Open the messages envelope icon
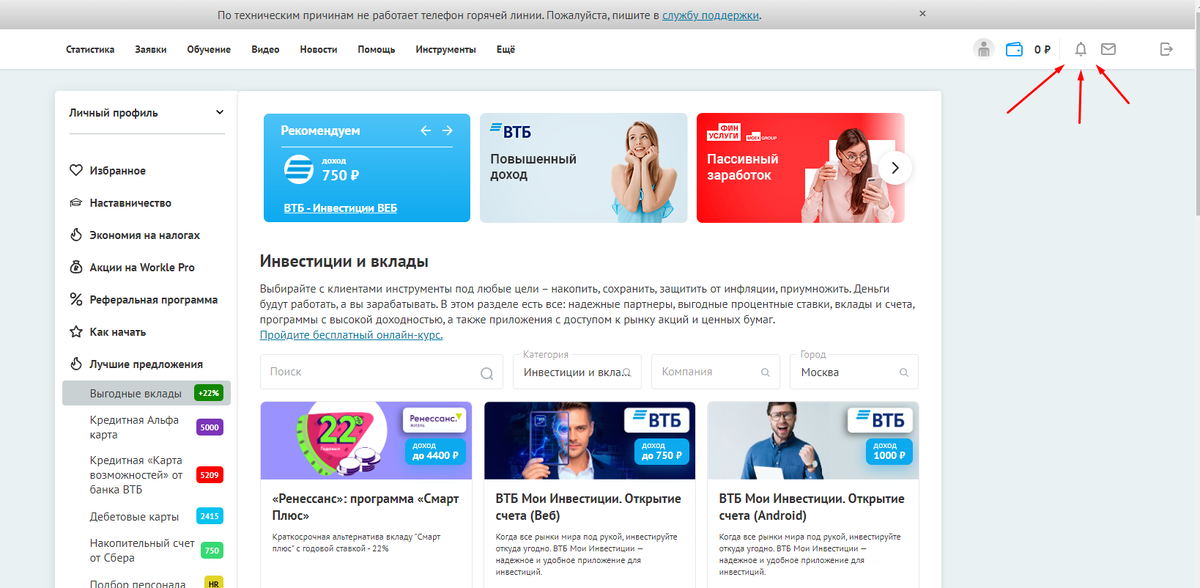Viewport: 1200px width, 588px height. point(1108,49)
